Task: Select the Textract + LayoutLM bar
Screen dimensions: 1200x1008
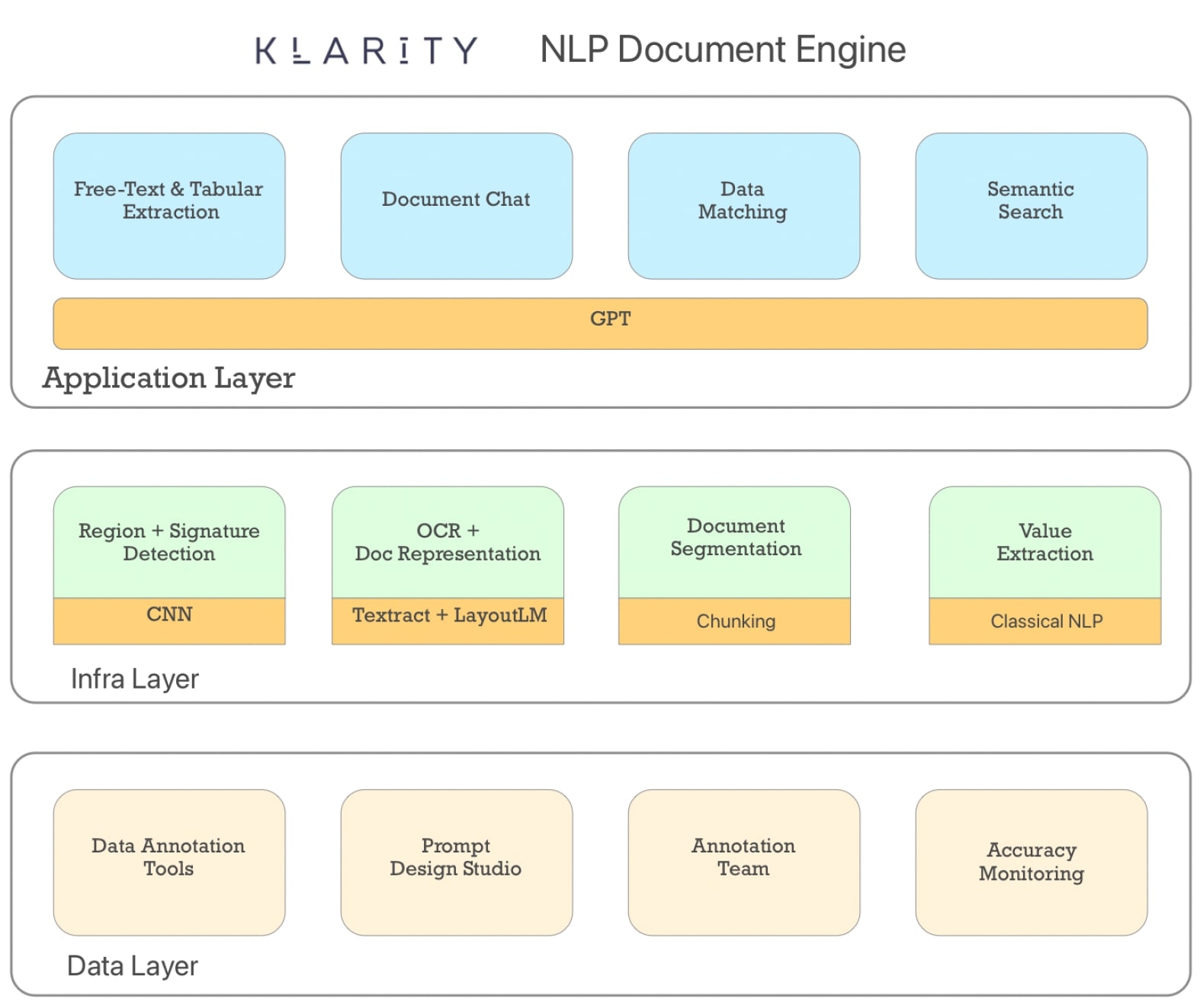Action: coord(448,621)
